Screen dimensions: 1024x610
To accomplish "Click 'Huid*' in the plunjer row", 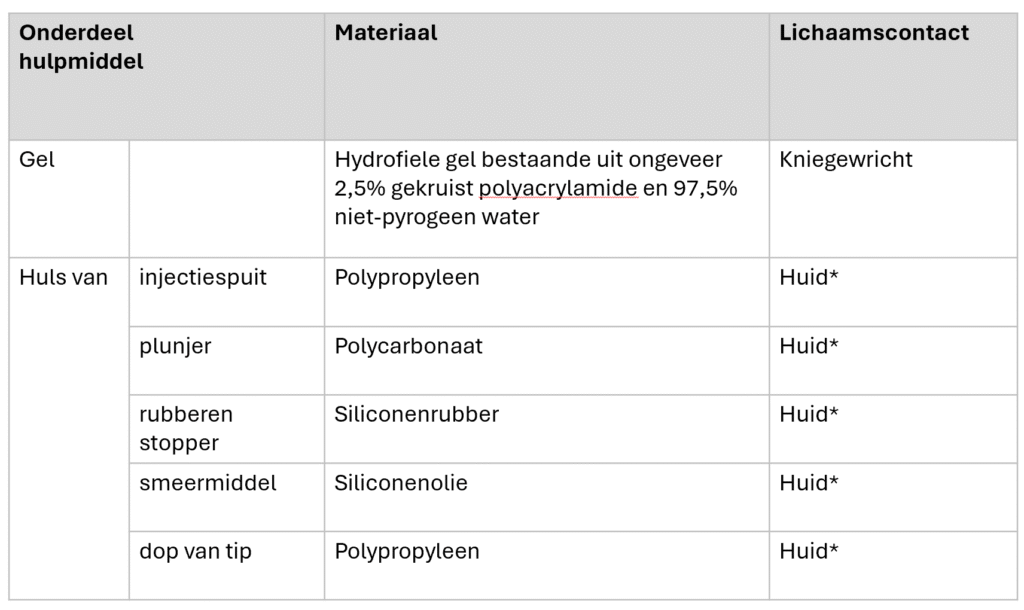I will [808, 345].
